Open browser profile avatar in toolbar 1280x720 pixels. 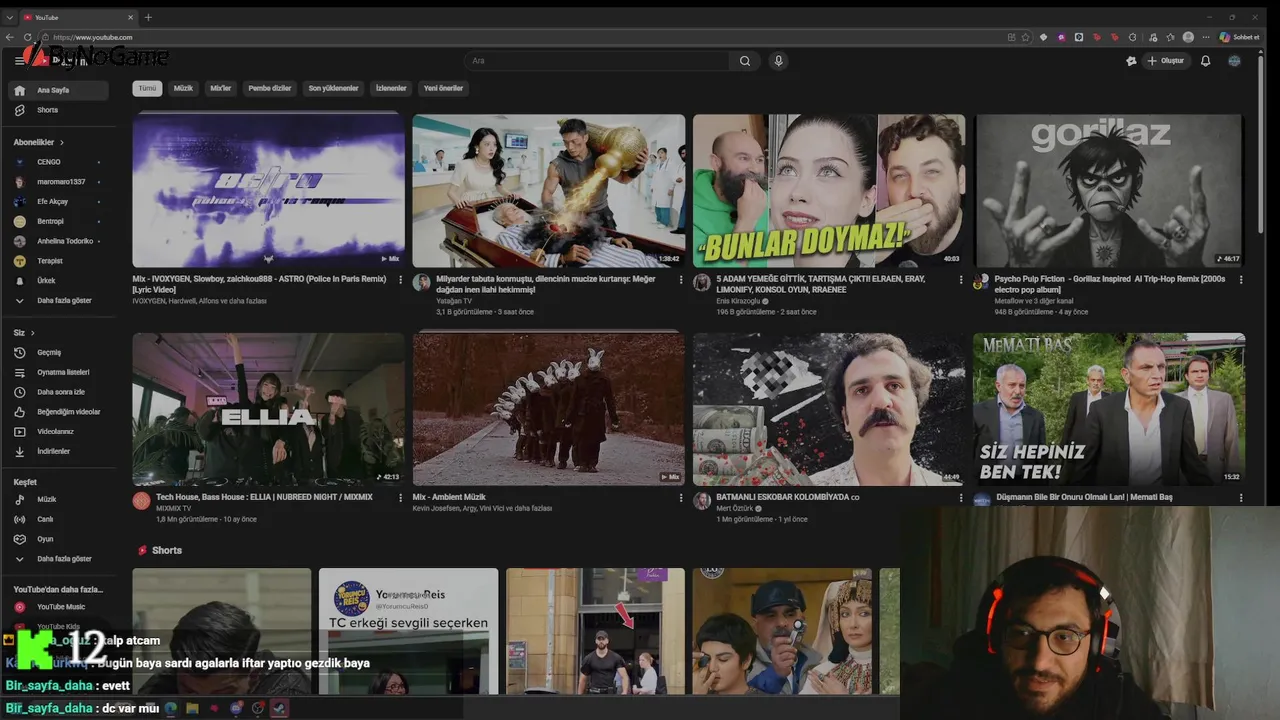click(1188, 37)
